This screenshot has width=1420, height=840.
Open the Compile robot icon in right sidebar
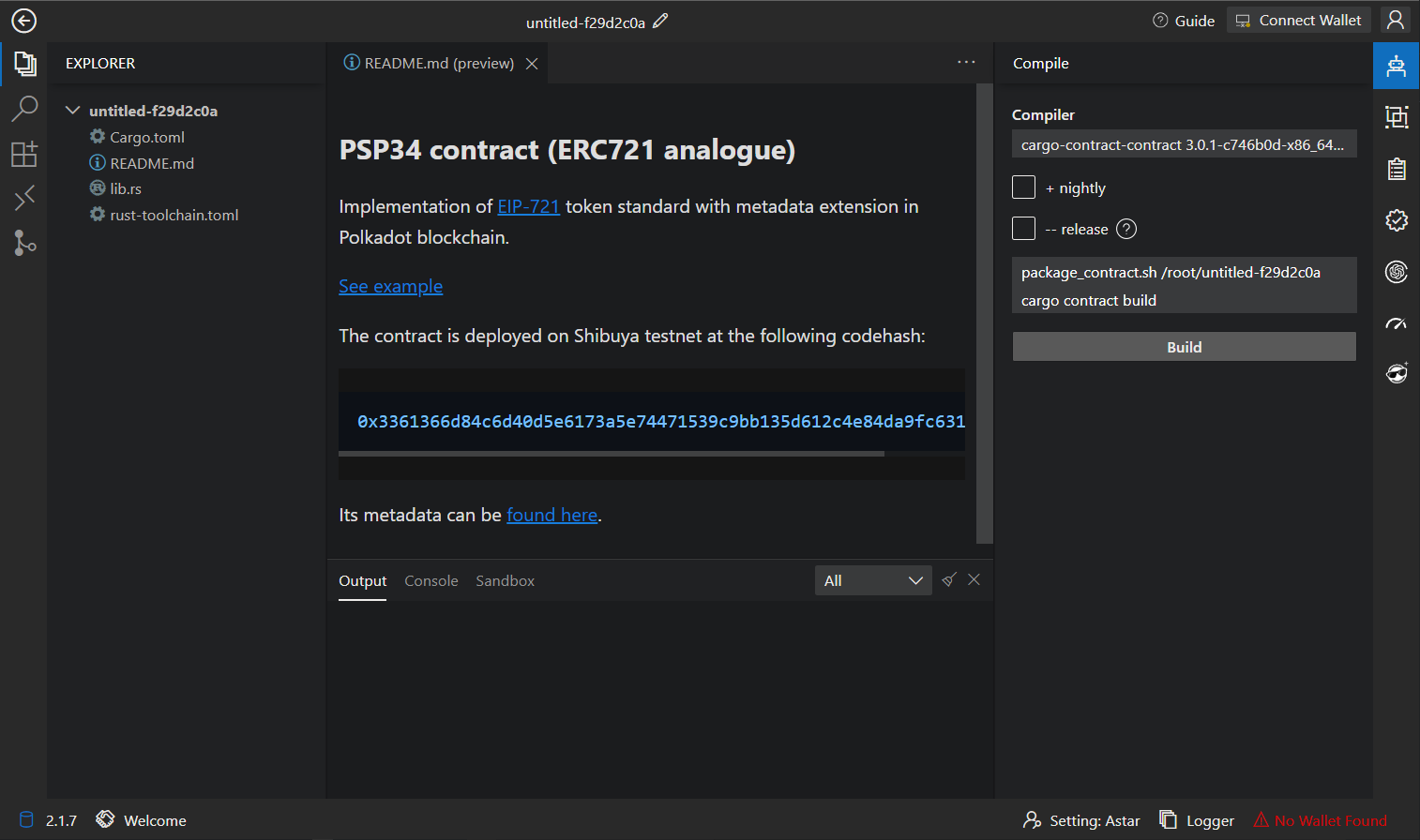click(1396, 66)
